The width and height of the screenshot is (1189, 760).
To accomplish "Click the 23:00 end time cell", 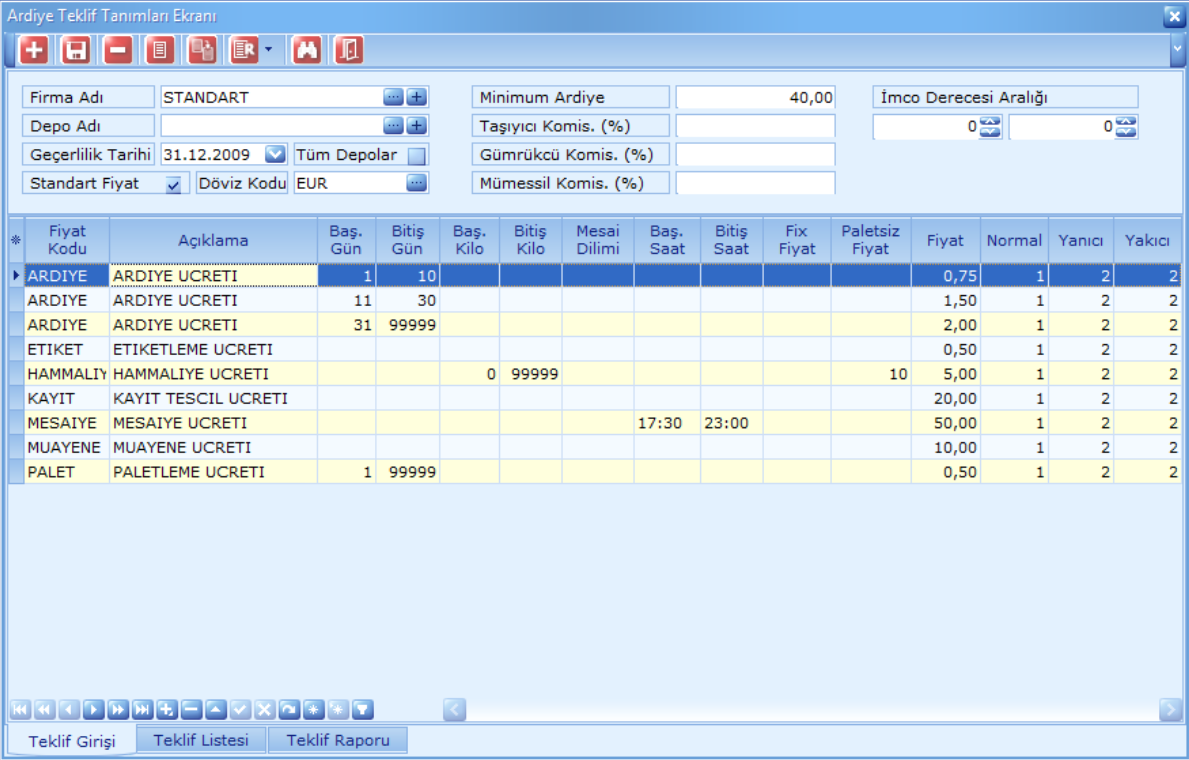I will 731,423.
